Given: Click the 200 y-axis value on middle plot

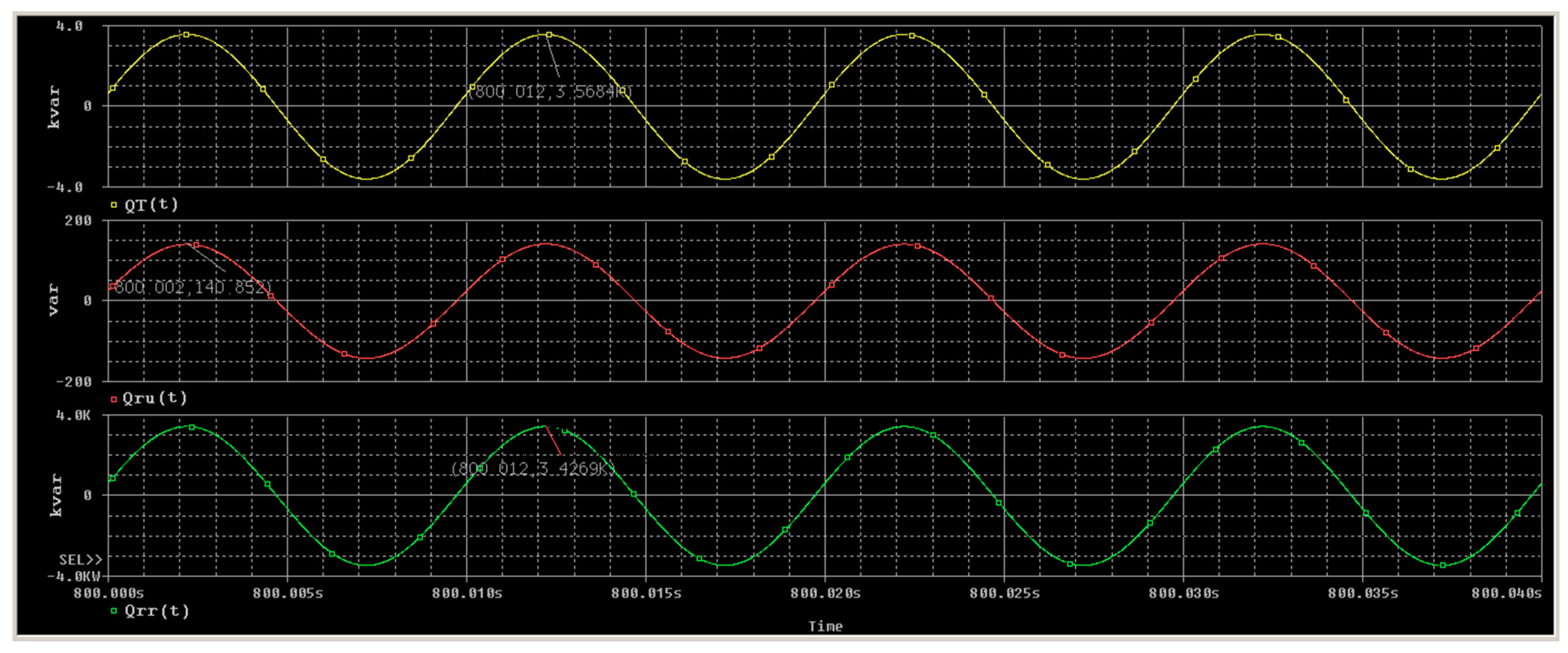Looking at the screenshot, I should pos(78,221).
